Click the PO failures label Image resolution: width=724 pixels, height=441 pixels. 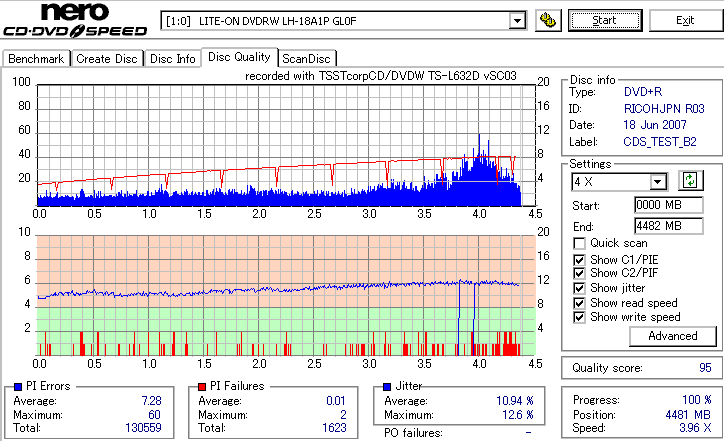click(x=413, y=433)
